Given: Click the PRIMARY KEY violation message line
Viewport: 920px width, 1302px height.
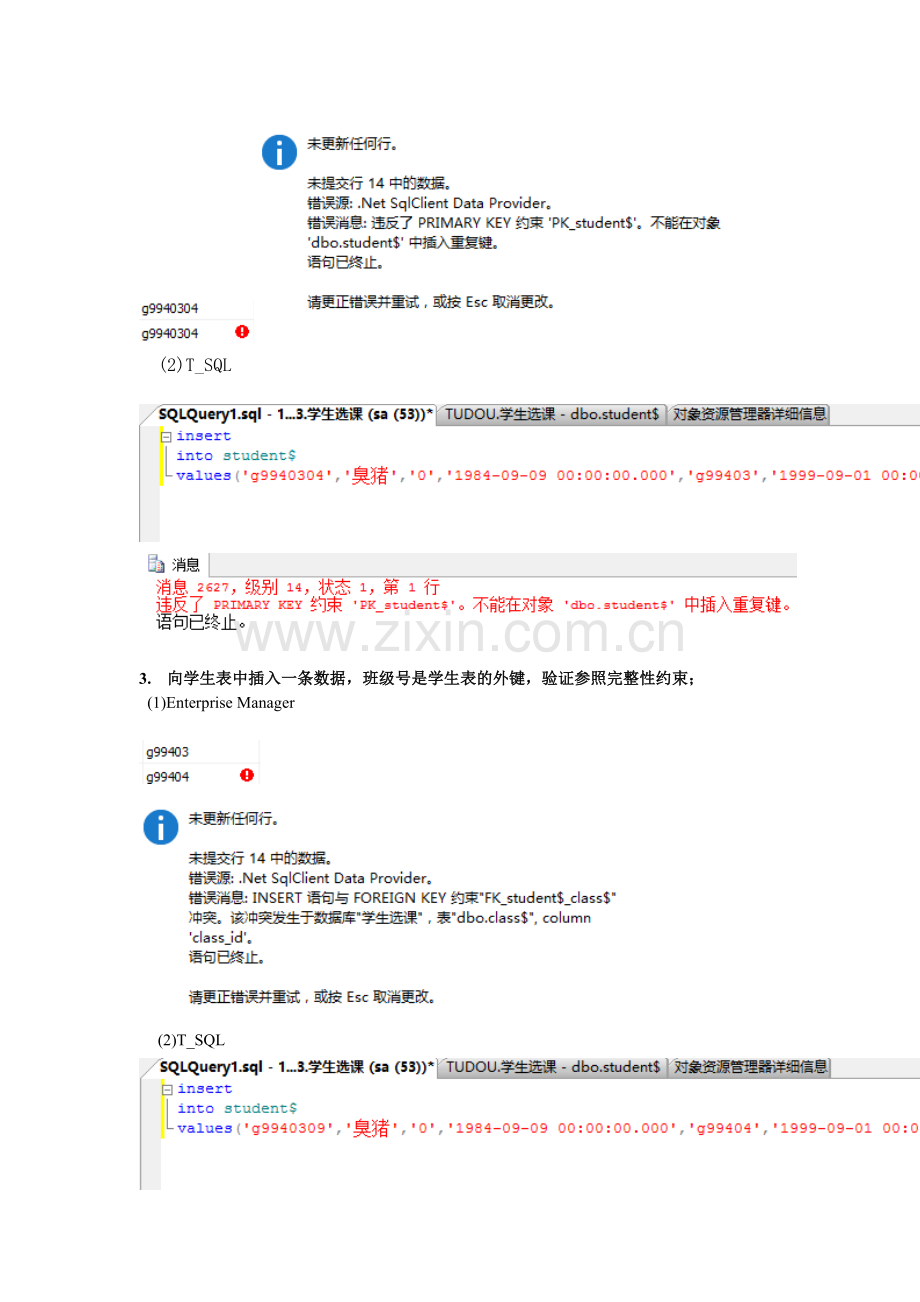Looking at the screenshot, I should [x=474, y=605].
